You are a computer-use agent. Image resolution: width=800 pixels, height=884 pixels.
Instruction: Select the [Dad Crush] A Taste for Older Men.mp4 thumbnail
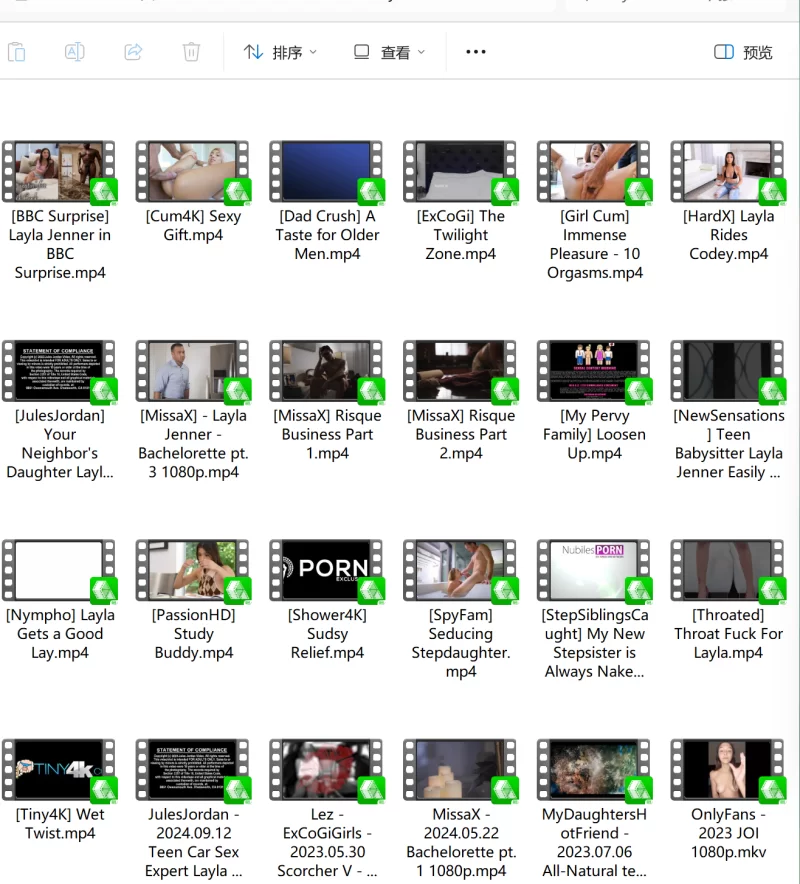click(x=327, y=172)
